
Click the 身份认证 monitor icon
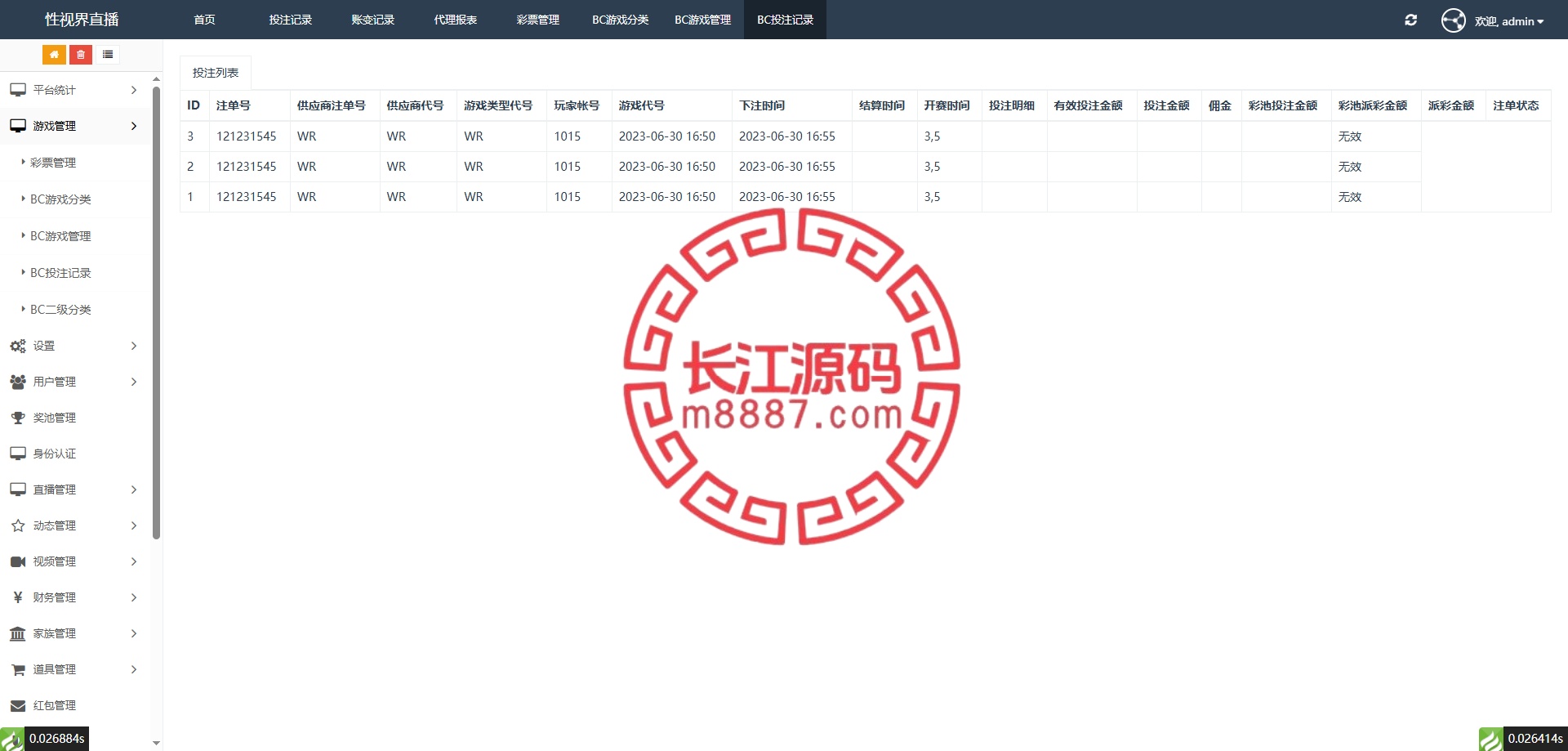coord(18,454)
